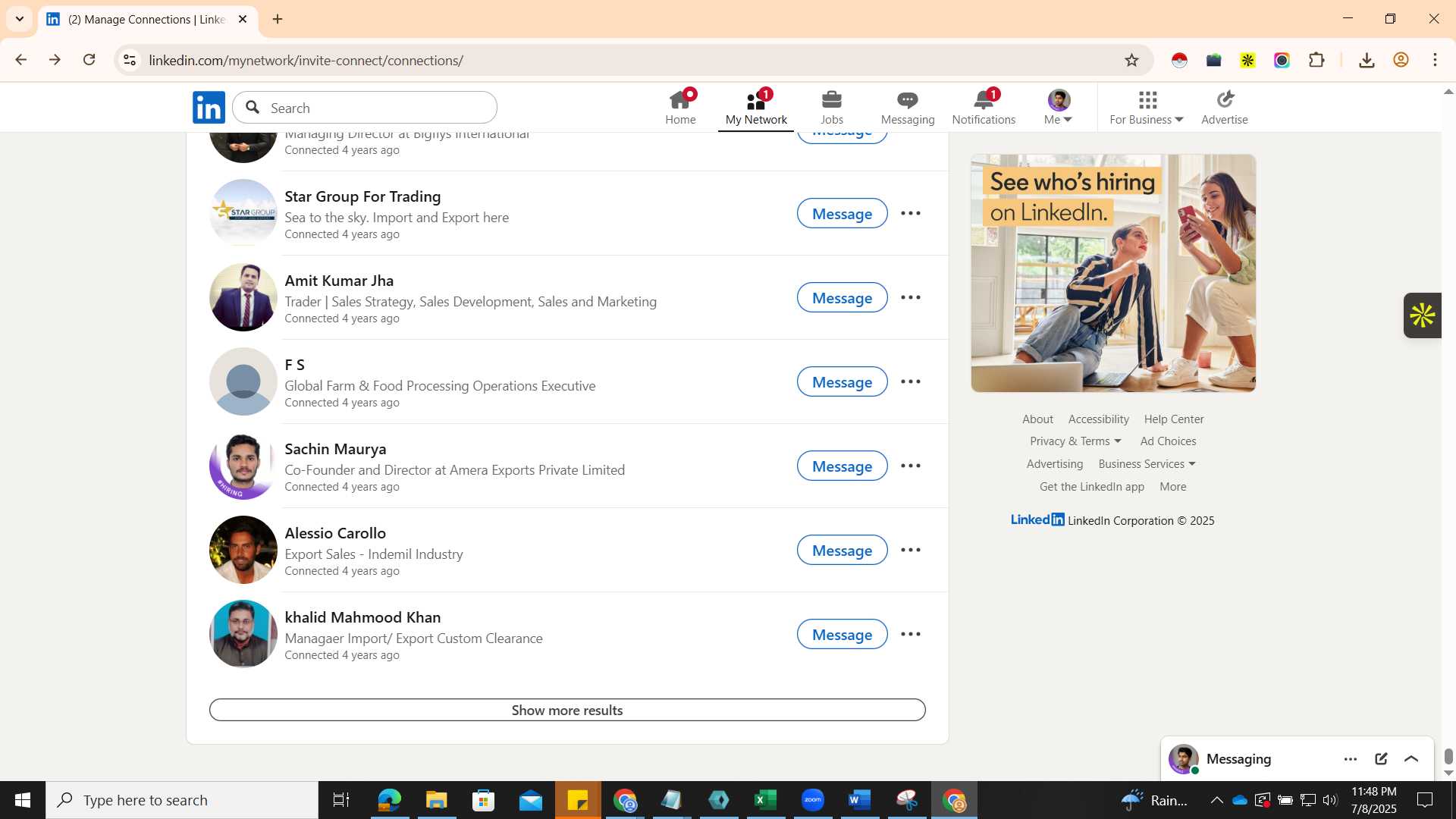The height and width of the screenshot is (819, 1456).
Task: Message Star Group For Trading
Action: click(842, 214)
